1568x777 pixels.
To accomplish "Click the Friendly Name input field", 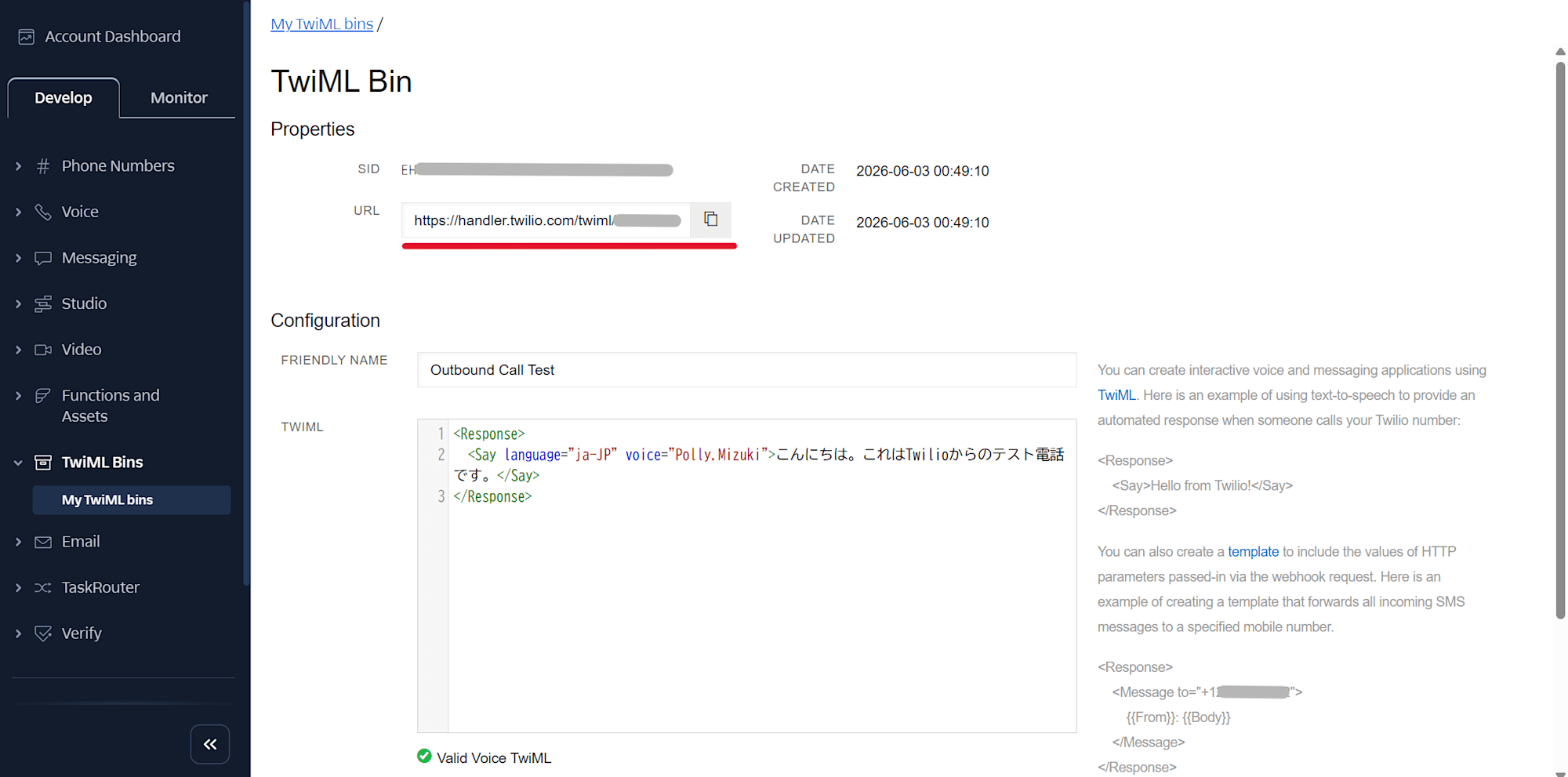I will point(746,370).
